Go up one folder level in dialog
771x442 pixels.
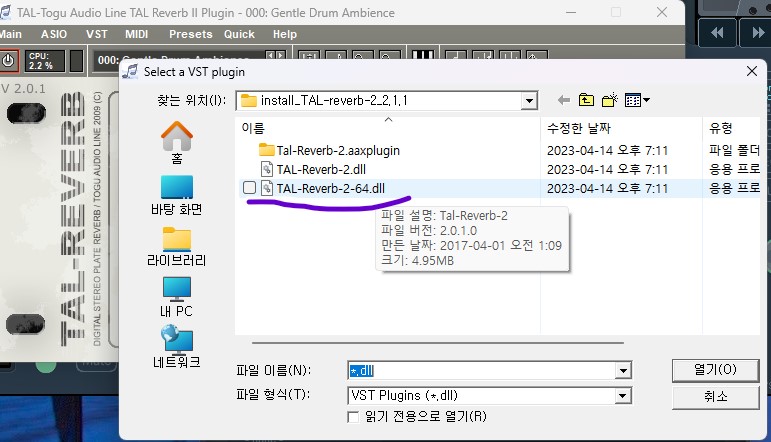(586, 100)
